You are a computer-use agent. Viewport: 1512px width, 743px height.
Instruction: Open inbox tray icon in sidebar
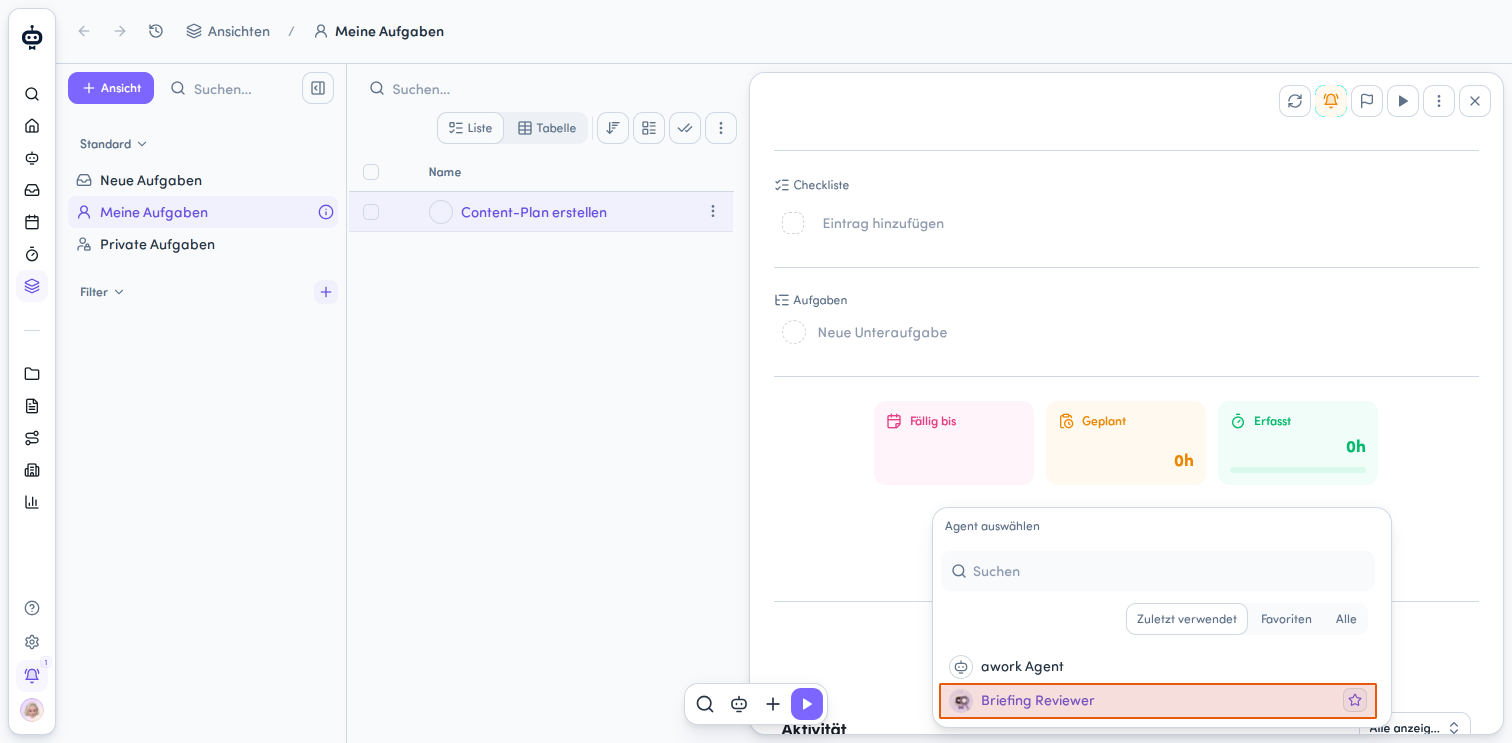tap(32, 190)
